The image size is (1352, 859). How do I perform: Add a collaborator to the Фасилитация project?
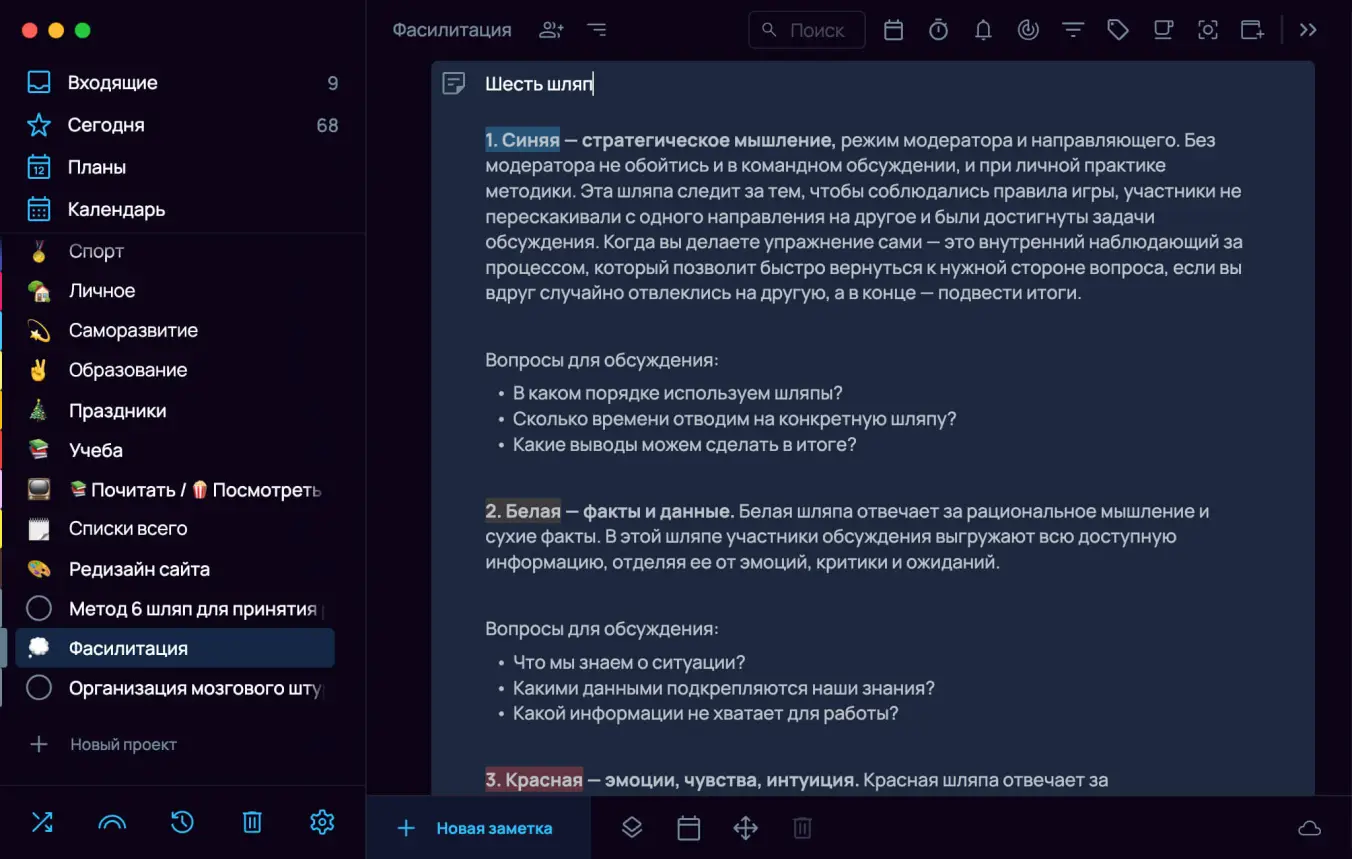pyautogui.click(x=550, y=30)
